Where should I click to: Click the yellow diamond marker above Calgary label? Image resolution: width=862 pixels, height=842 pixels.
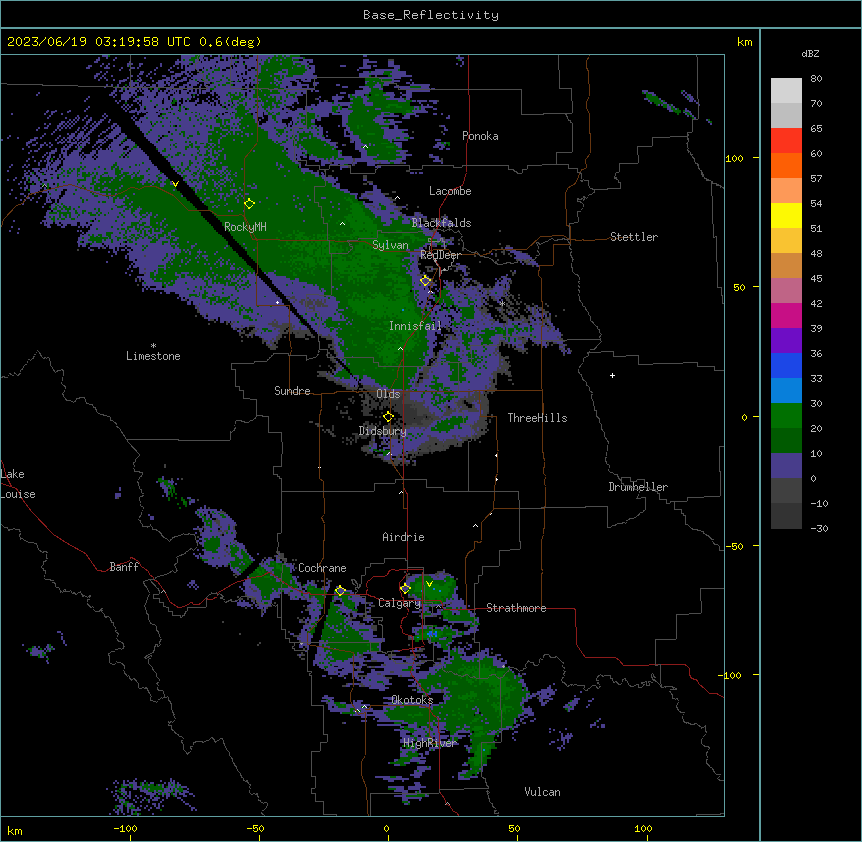(x=405, y=589)
